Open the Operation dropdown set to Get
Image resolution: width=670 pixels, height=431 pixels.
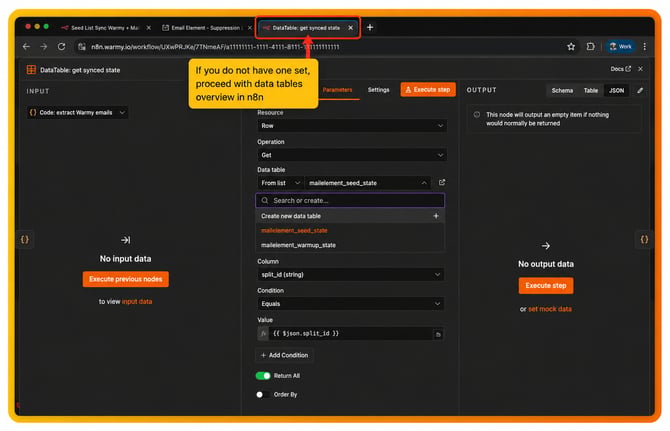pos(352,155)
